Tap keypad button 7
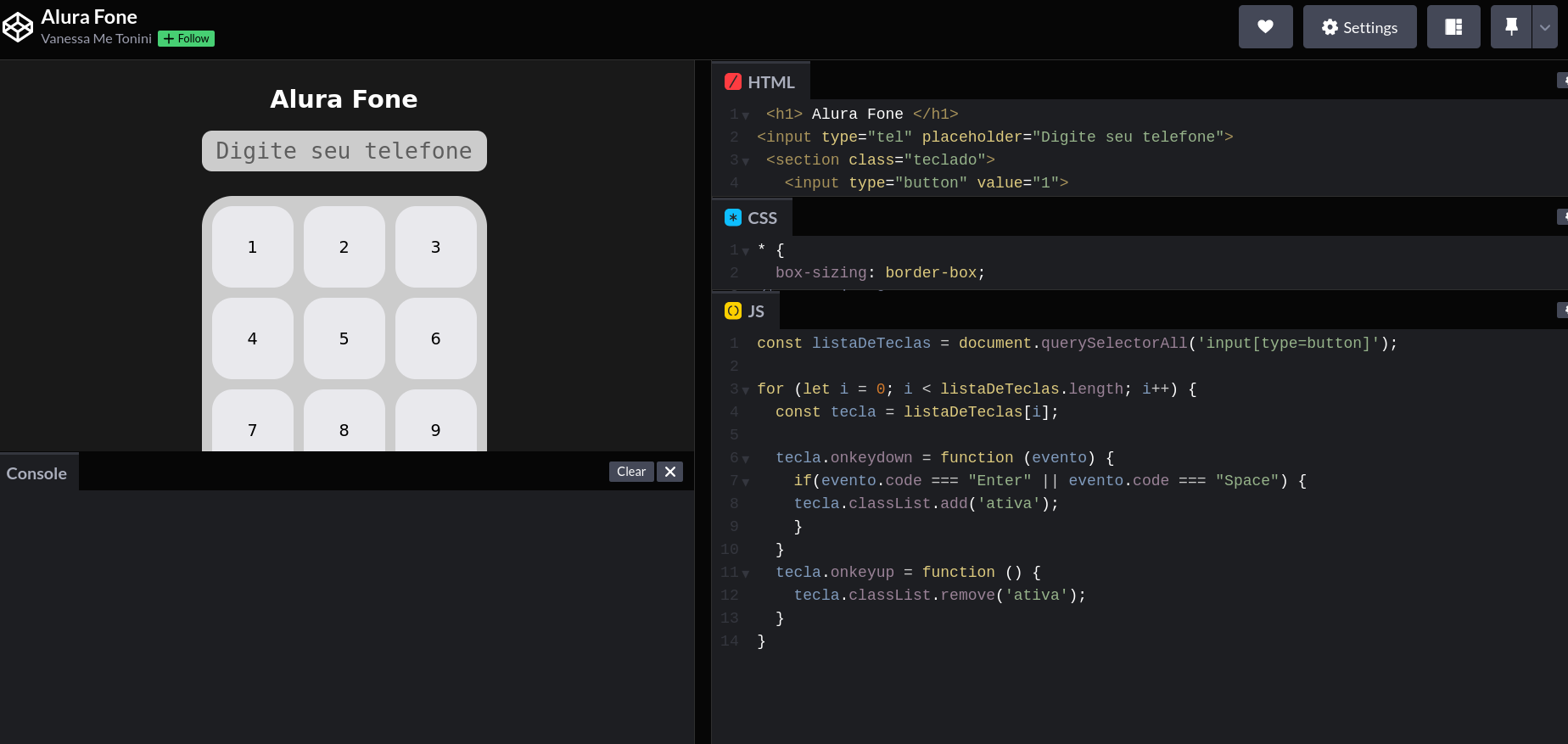This screenshot has width=1568, height=744. click(x=253, y=421)
